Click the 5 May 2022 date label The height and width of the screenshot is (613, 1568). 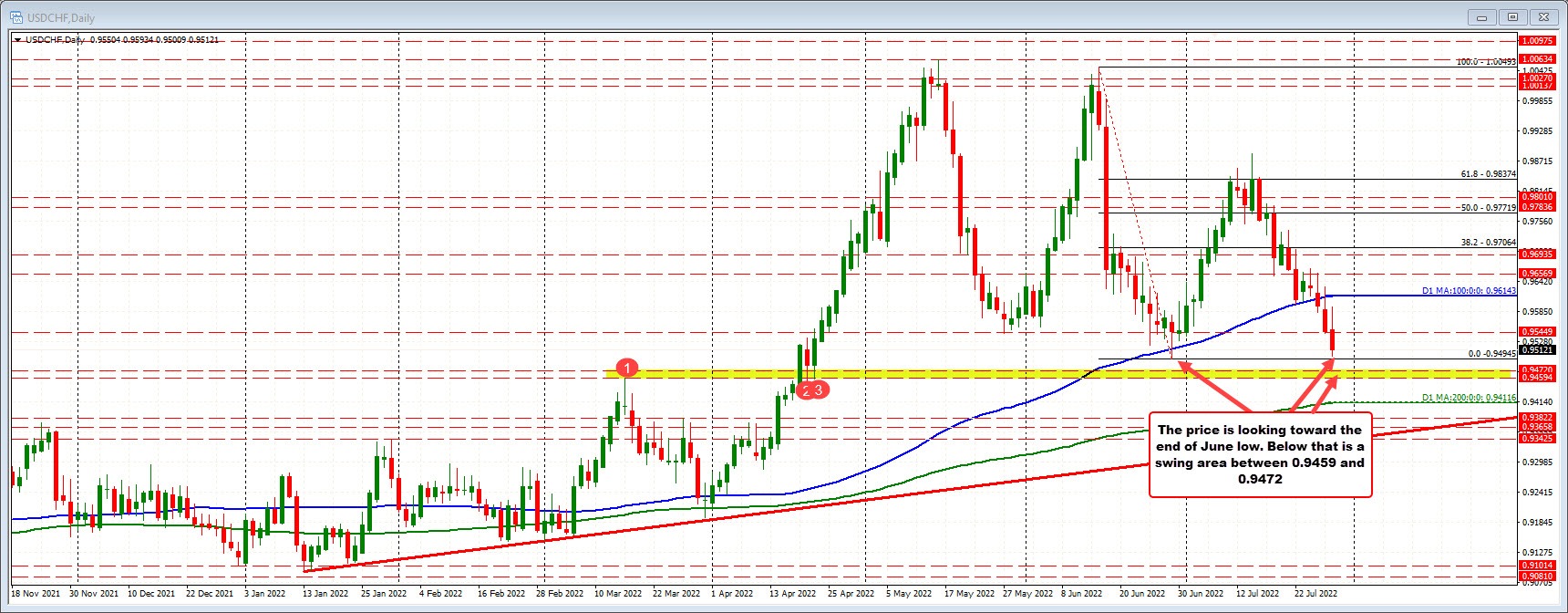coord(908,593)
